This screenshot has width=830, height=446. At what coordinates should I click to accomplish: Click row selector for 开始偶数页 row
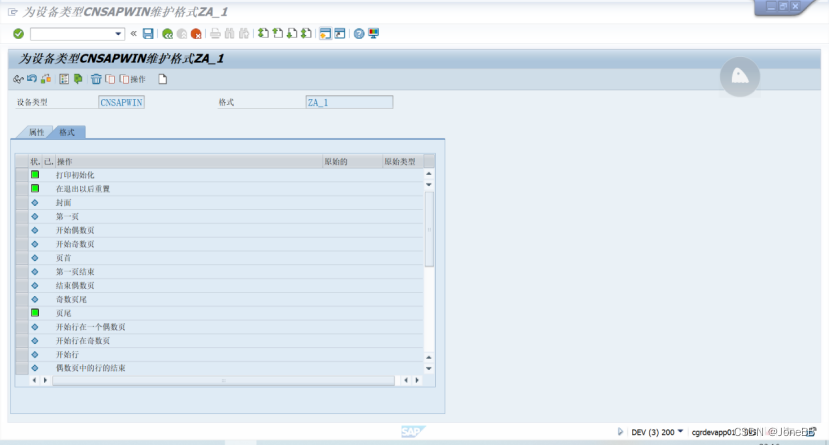[x=22, y=230]
